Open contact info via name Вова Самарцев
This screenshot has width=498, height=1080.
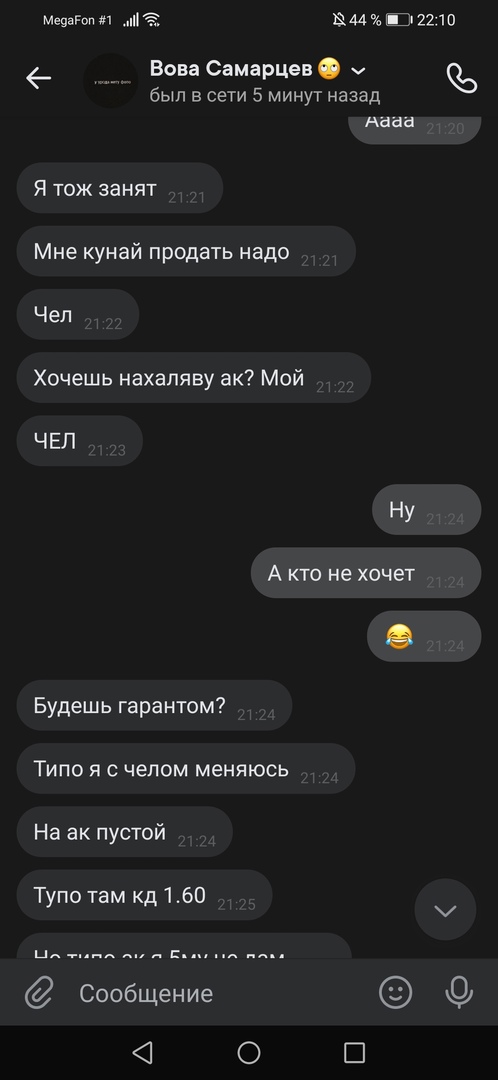[x=231, y=68]
